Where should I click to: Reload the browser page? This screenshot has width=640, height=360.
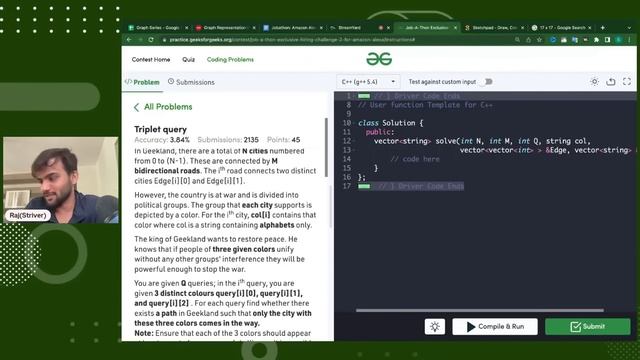click(151, 40)
